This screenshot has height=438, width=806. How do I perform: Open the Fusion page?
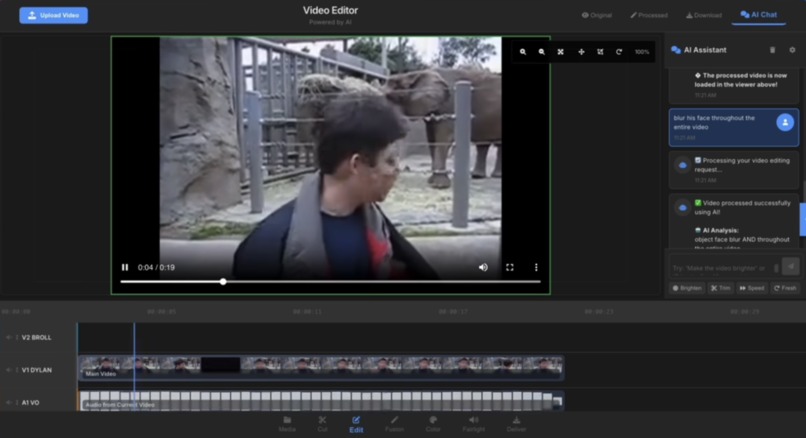pos(394,424)
